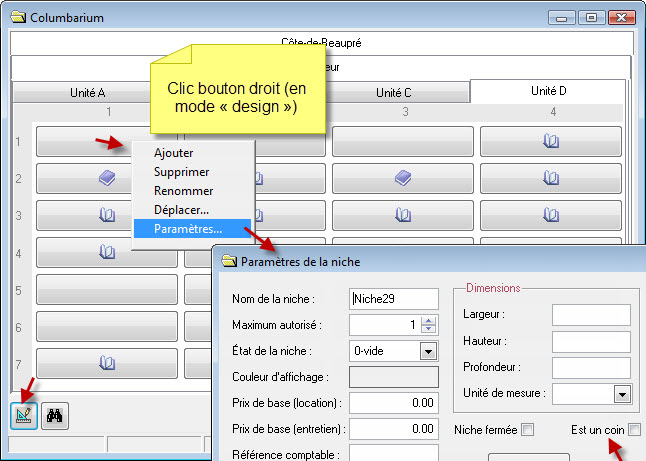This screenshot has height=461, width=646.
Task: Click open book niche in row 3 under Unité C
Action: pyautogui.click(x=402, y=215)
